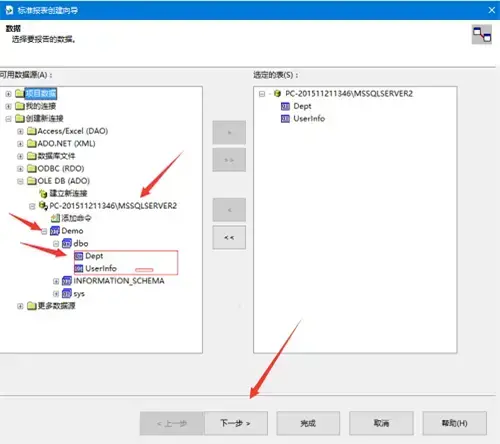This screenshot has width=500, height=444.
Task: Select the 添加命令 tree item label
Action: [x=76, y=218]
